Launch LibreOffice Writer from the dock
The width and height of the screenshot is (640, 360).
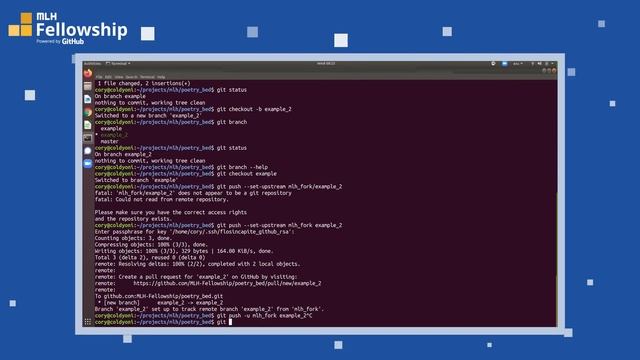tap(88, 99)
